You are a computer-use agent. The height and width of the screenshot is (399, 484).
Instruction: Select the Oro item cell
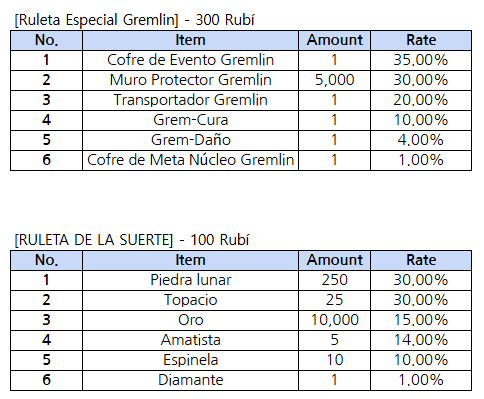[190, 320]
